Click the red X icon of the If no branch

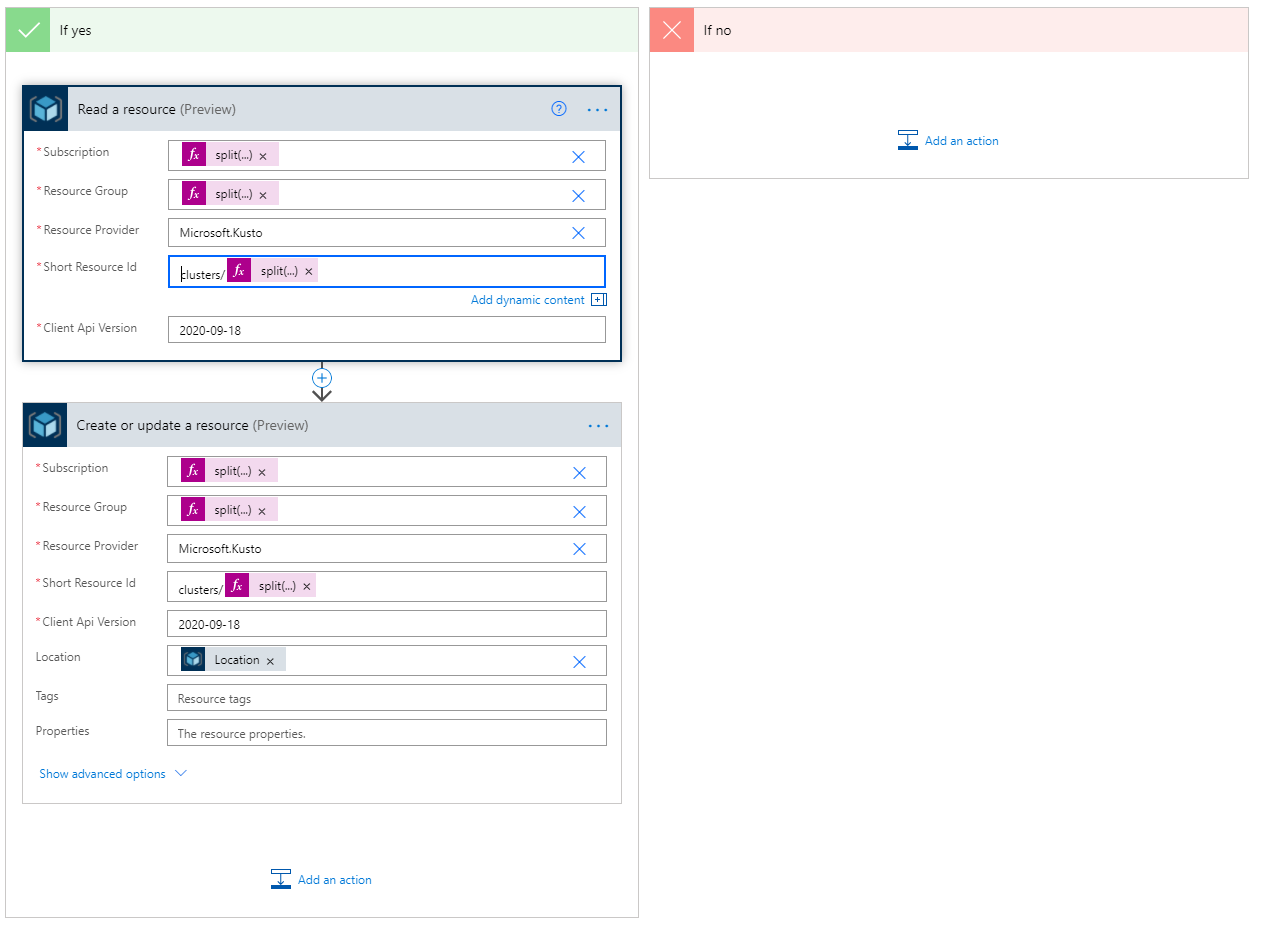click(x=671, y=29)
